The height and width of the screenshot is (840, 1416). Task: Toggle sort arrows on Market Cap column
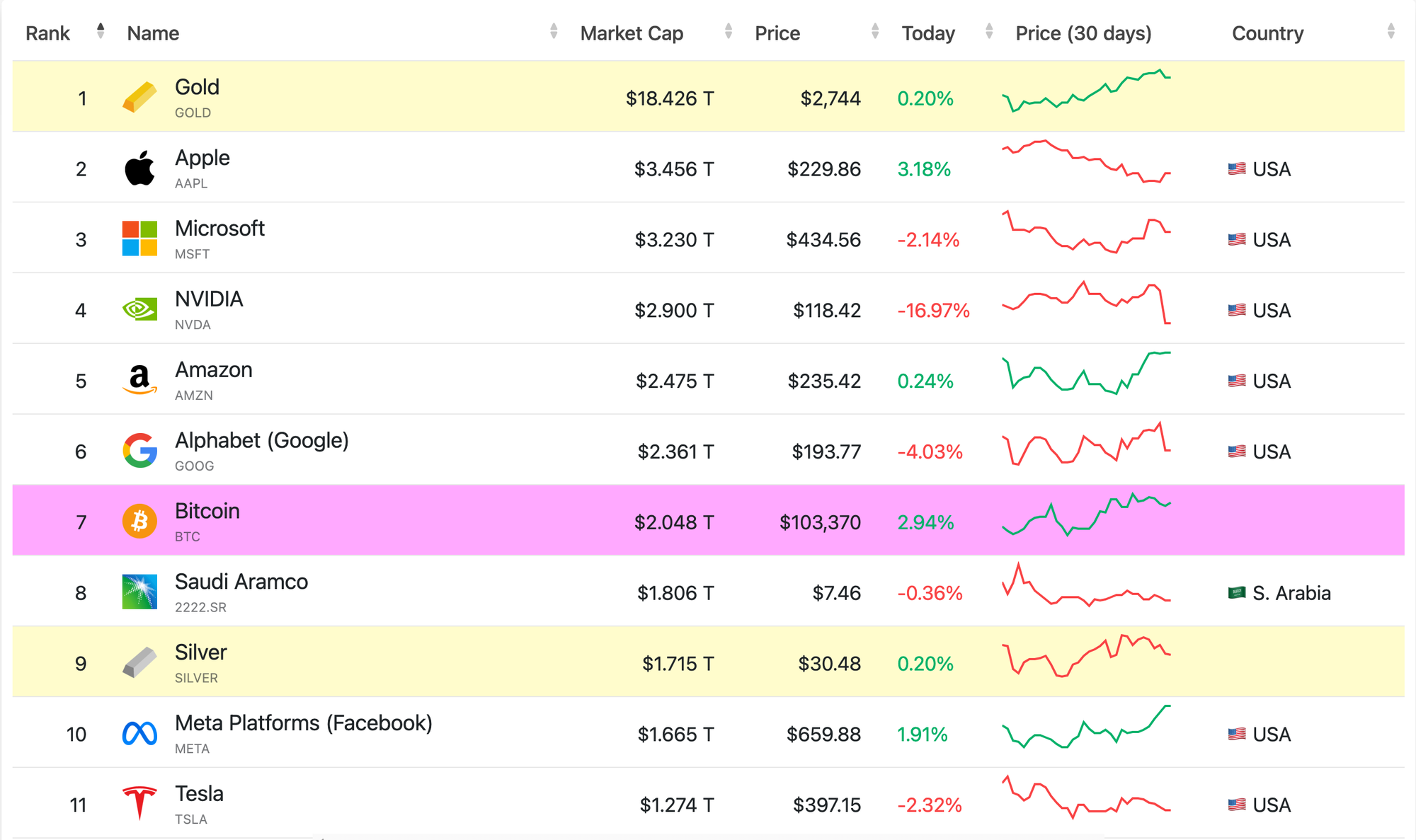pos(728,31)
